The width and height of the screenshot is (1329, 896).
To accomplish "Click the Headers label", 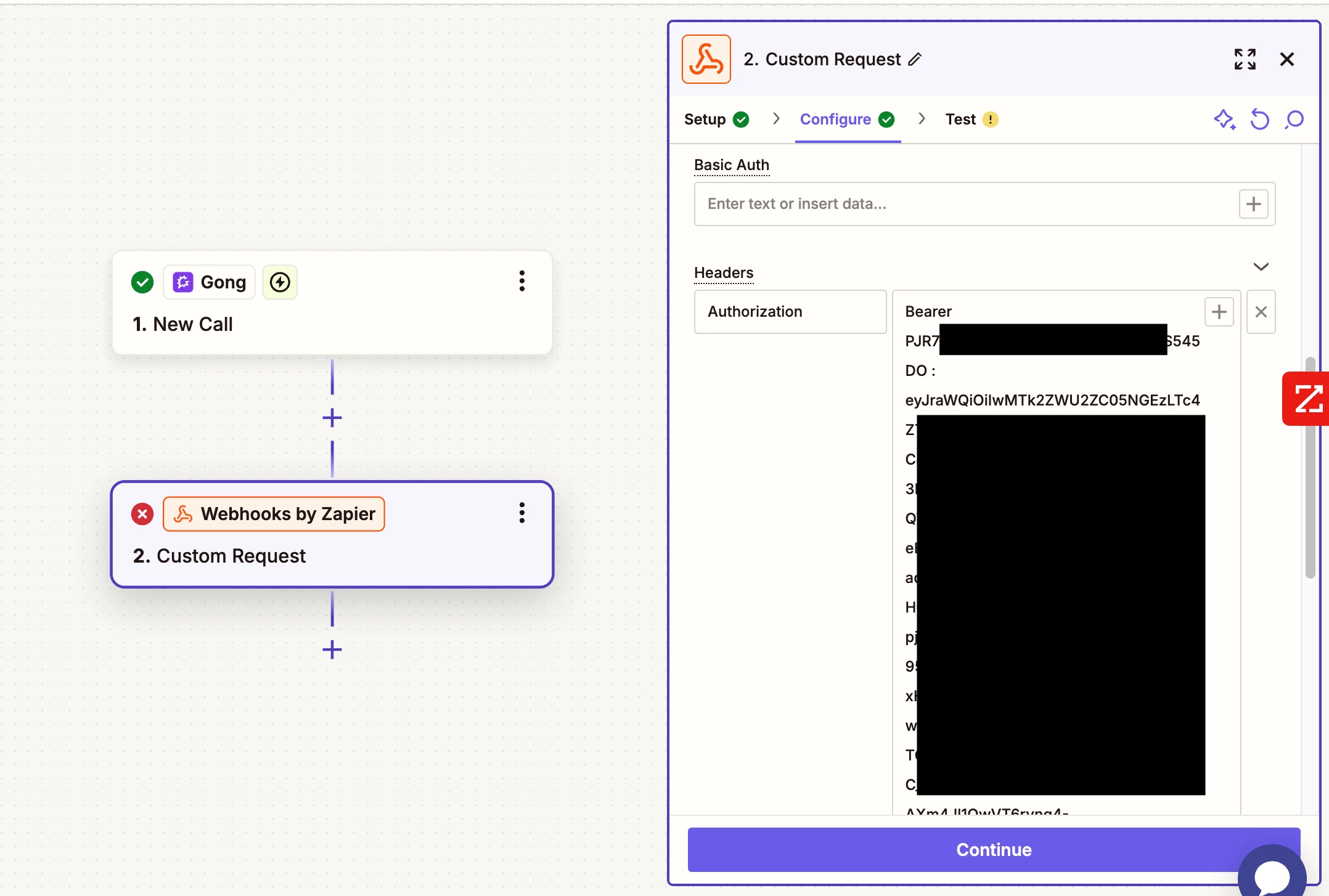I will point(724,273).
